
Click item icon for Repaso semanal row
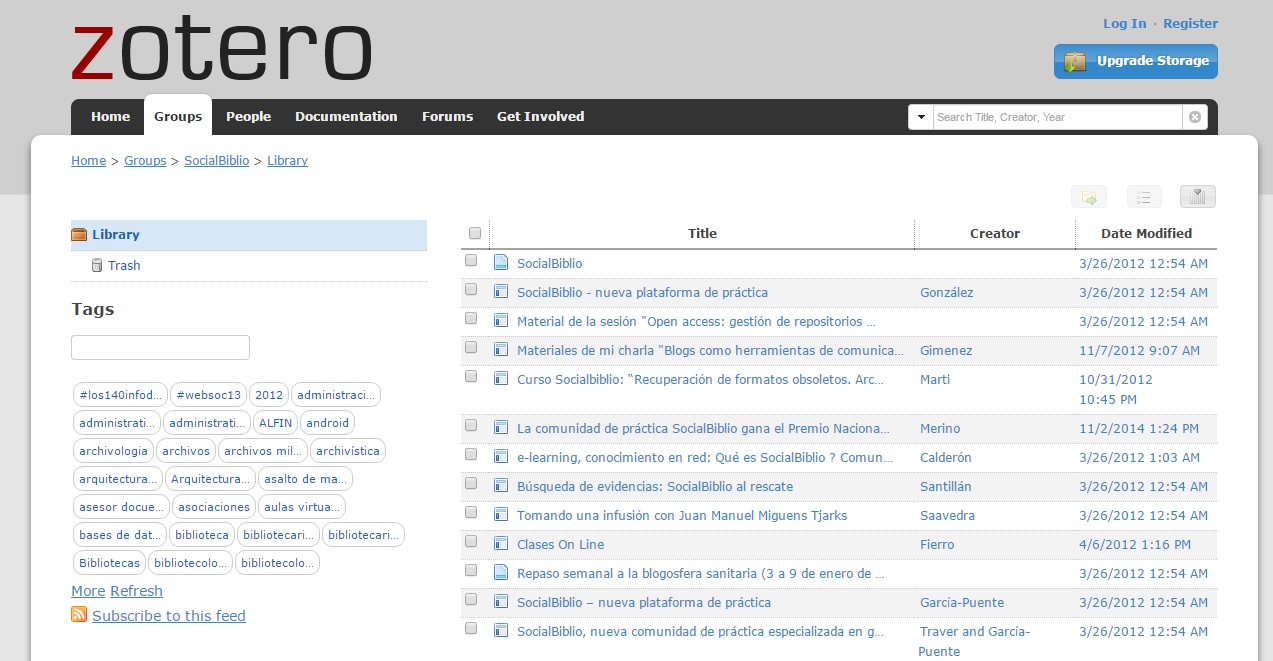(501, 573)
